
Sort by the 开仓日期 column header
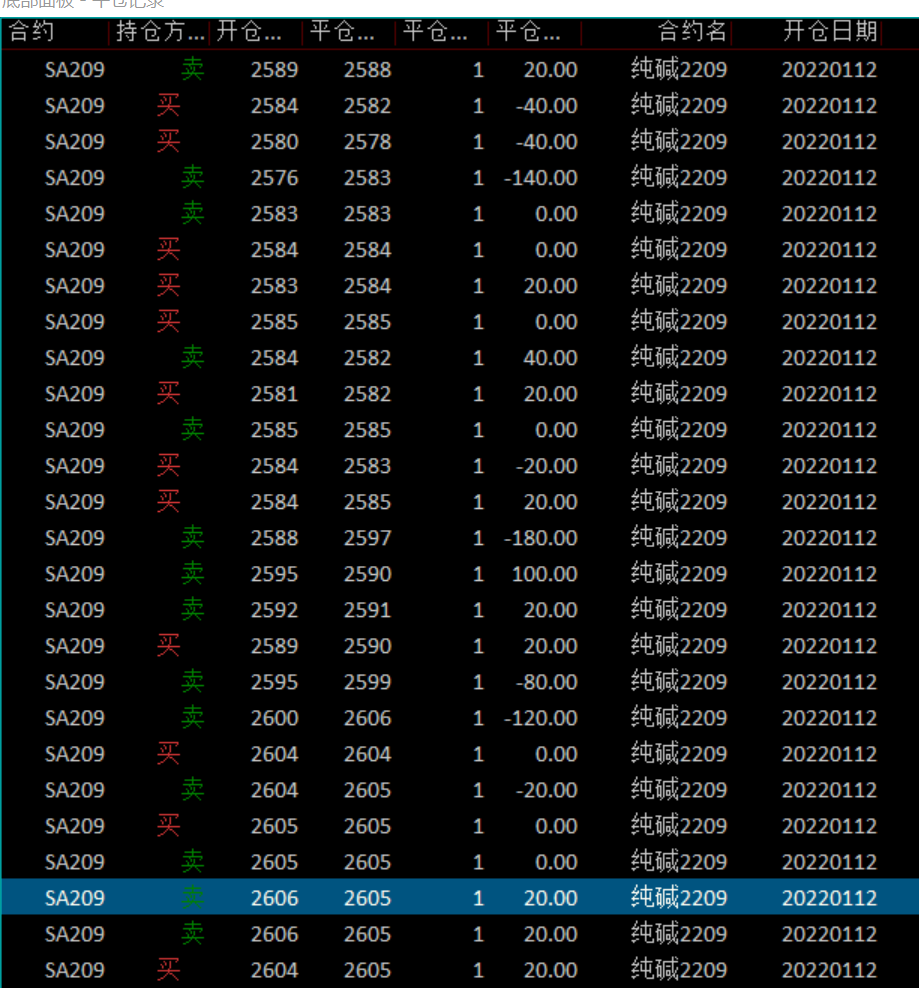(x=830, y=31)
